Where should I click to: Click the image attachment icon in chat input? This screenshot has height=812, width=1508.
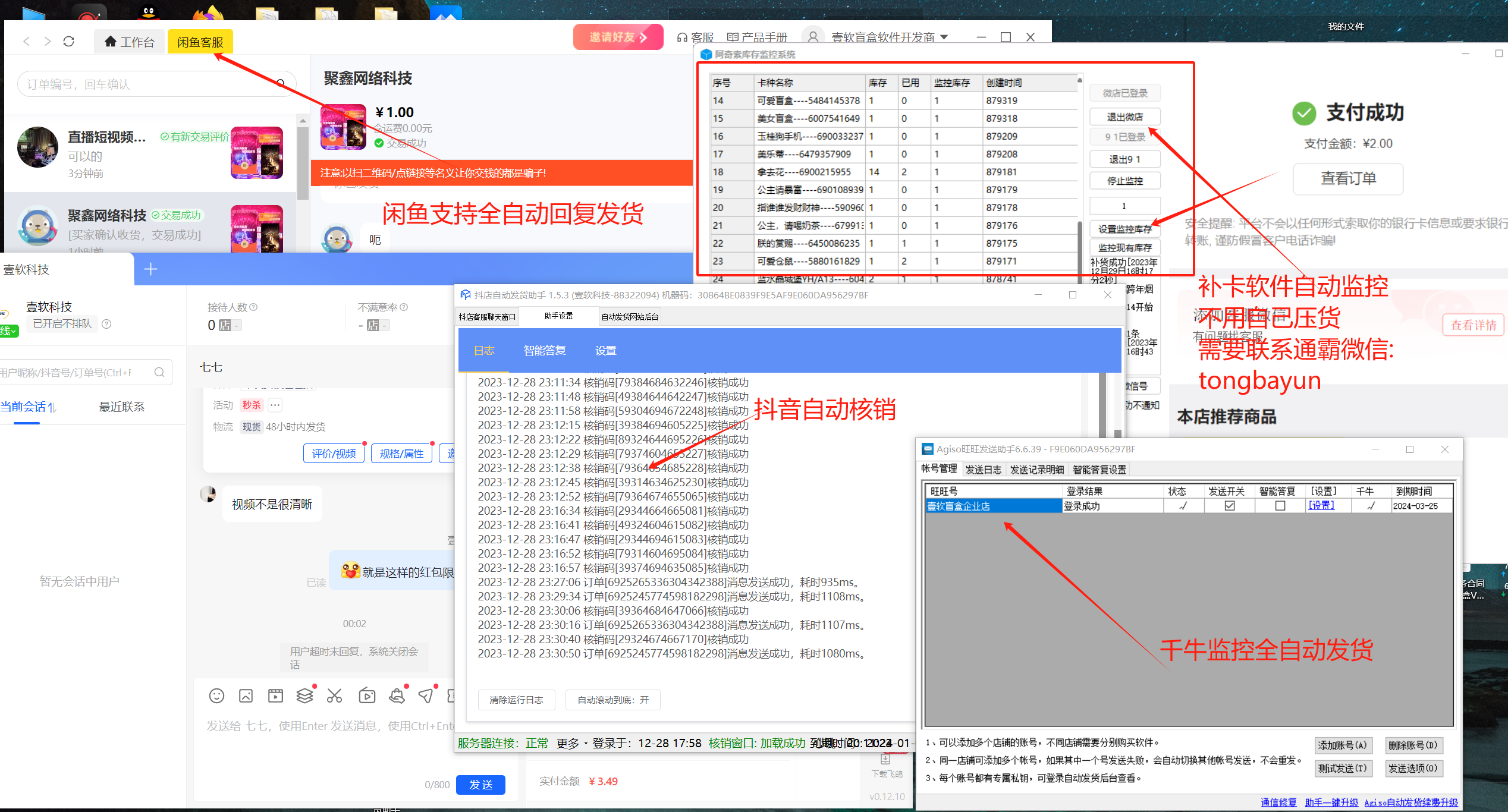click(x=246, y=695)
